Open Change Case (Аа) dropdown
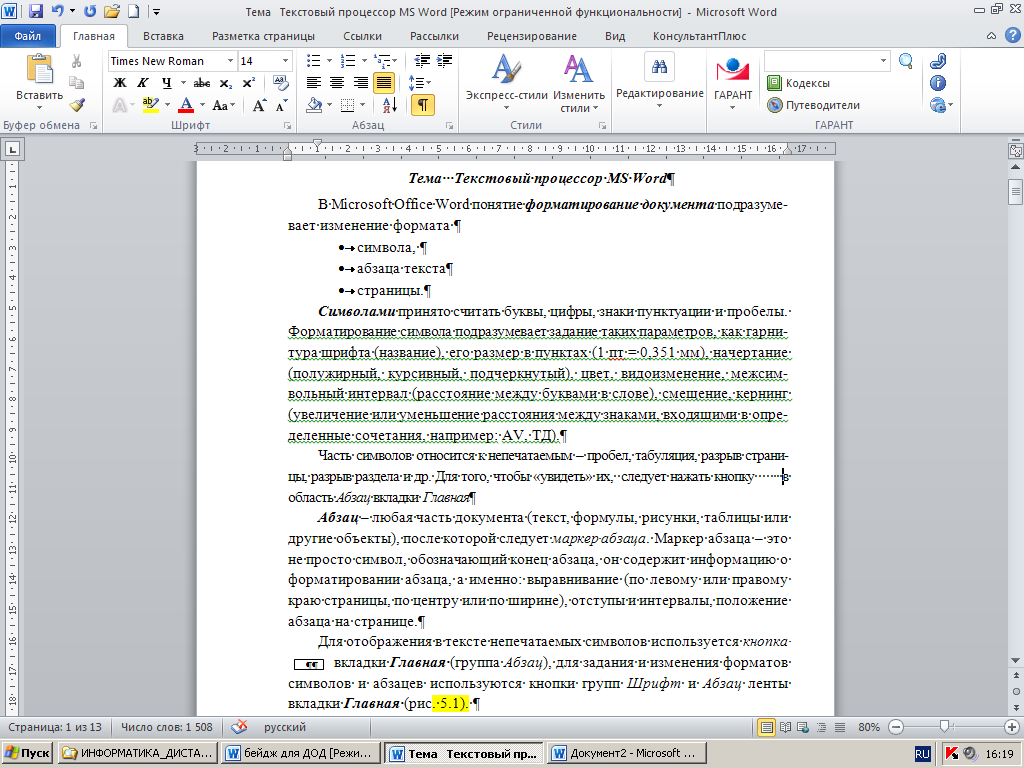The image size is (1024, 768). point(224,105)
